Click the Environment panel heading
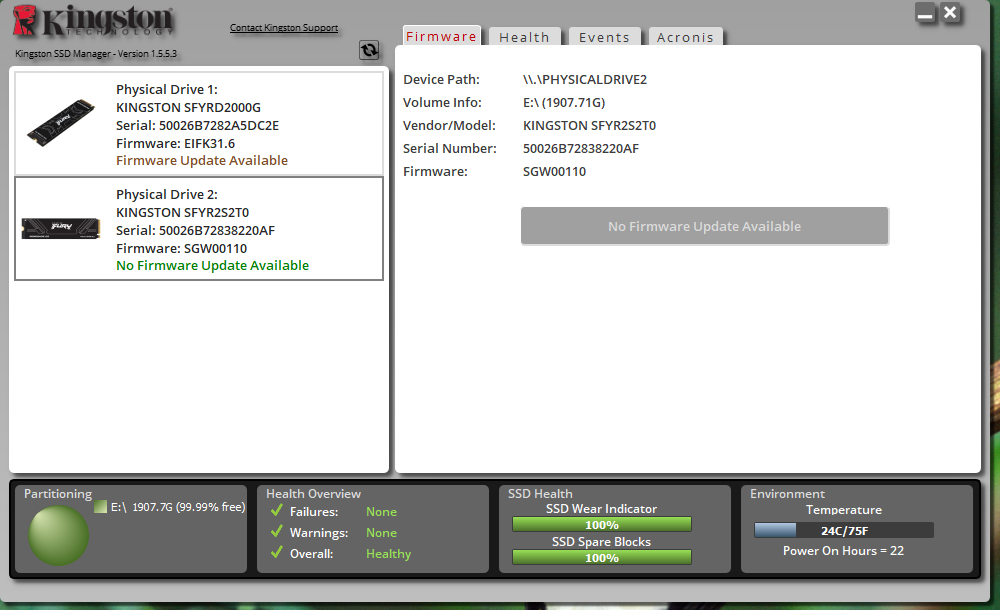This screenshot has height=610, width=1000. click(x=787, y=494)
